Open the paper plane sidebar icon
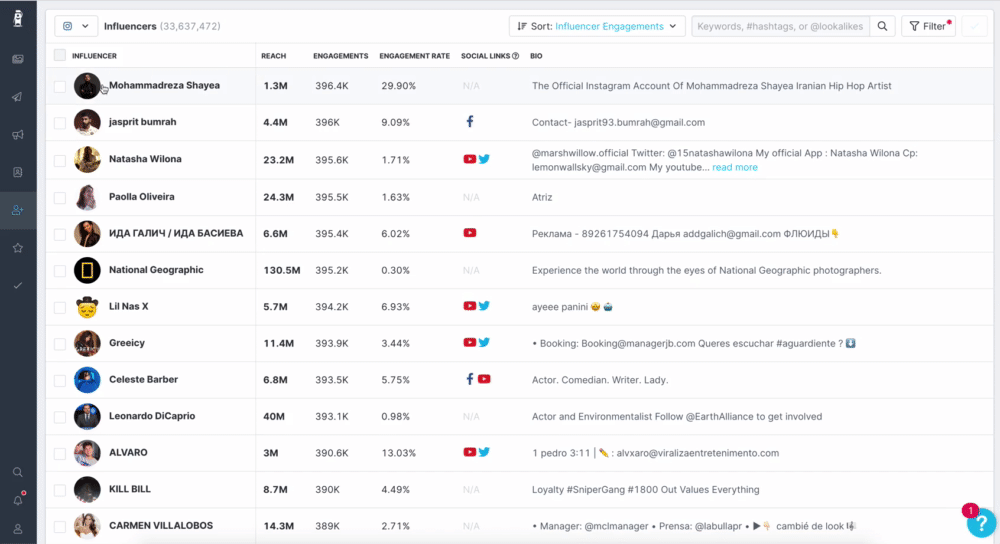1000x544 pixels. click(18, 97)
